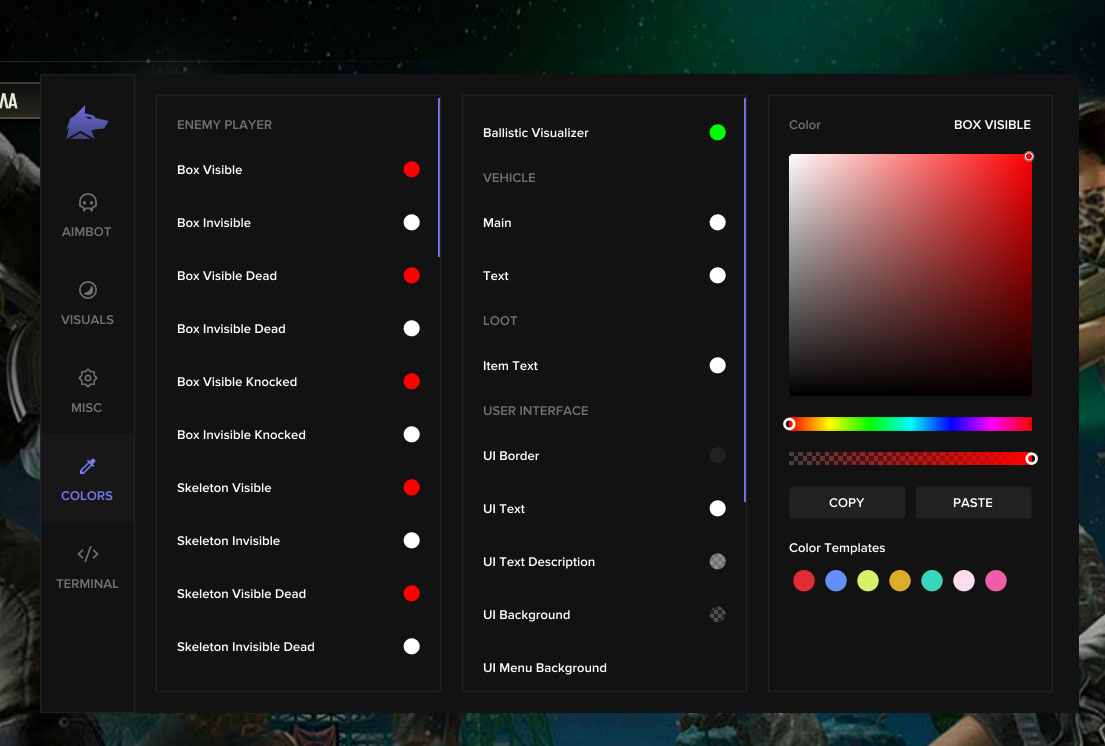Click on the red opacity slider

click(x=910, y=458)
